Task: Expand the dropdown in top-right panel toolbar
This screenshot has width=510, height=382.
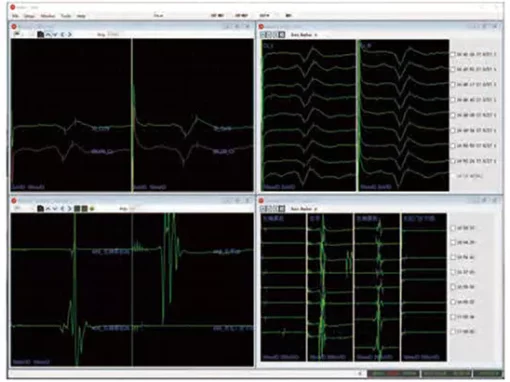Action: (316, 35)
